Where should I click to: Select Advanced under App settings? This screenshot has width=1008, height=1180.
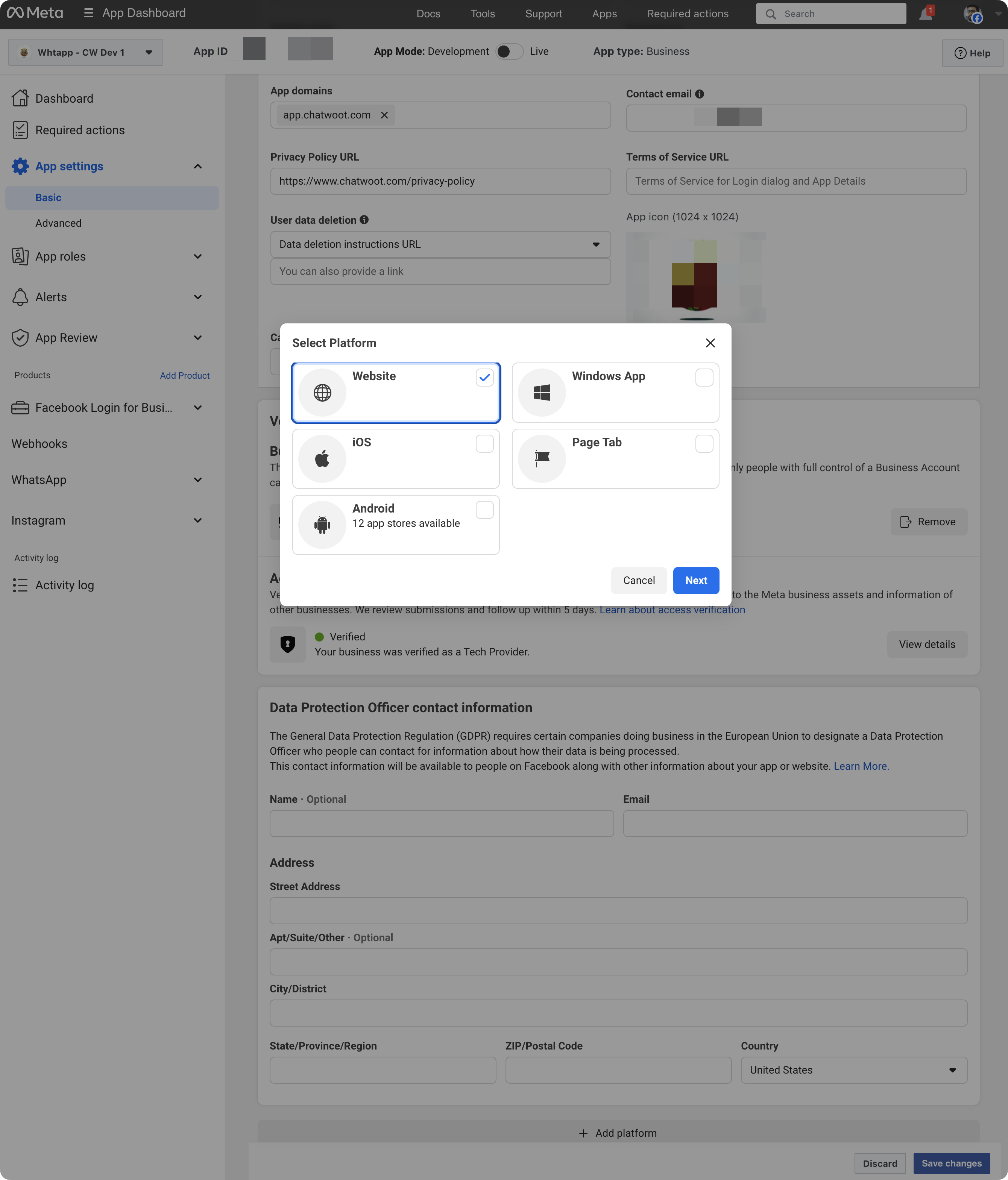58,223
